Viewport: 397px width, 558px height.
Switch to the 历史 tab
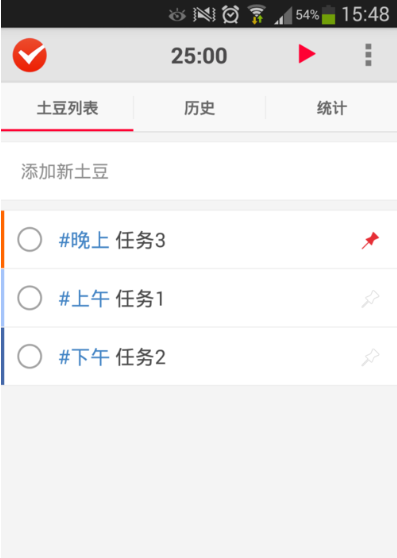[200, 108]
